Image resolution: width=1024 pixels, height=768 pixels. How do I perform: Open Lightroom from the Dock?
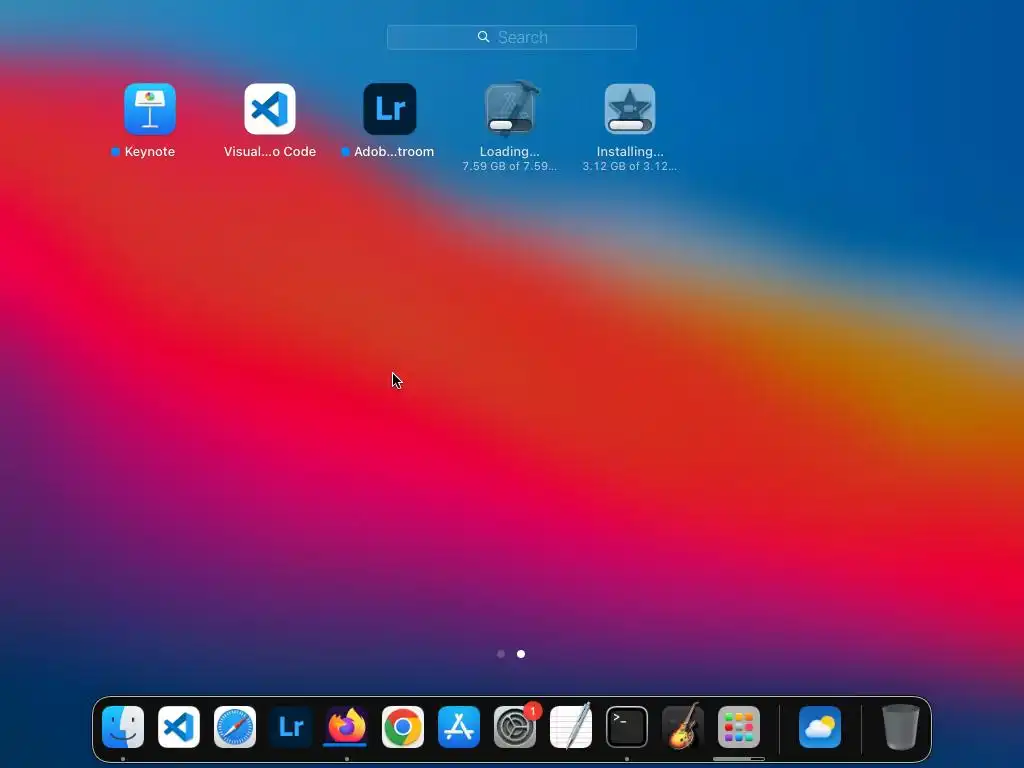pos(291,727)
